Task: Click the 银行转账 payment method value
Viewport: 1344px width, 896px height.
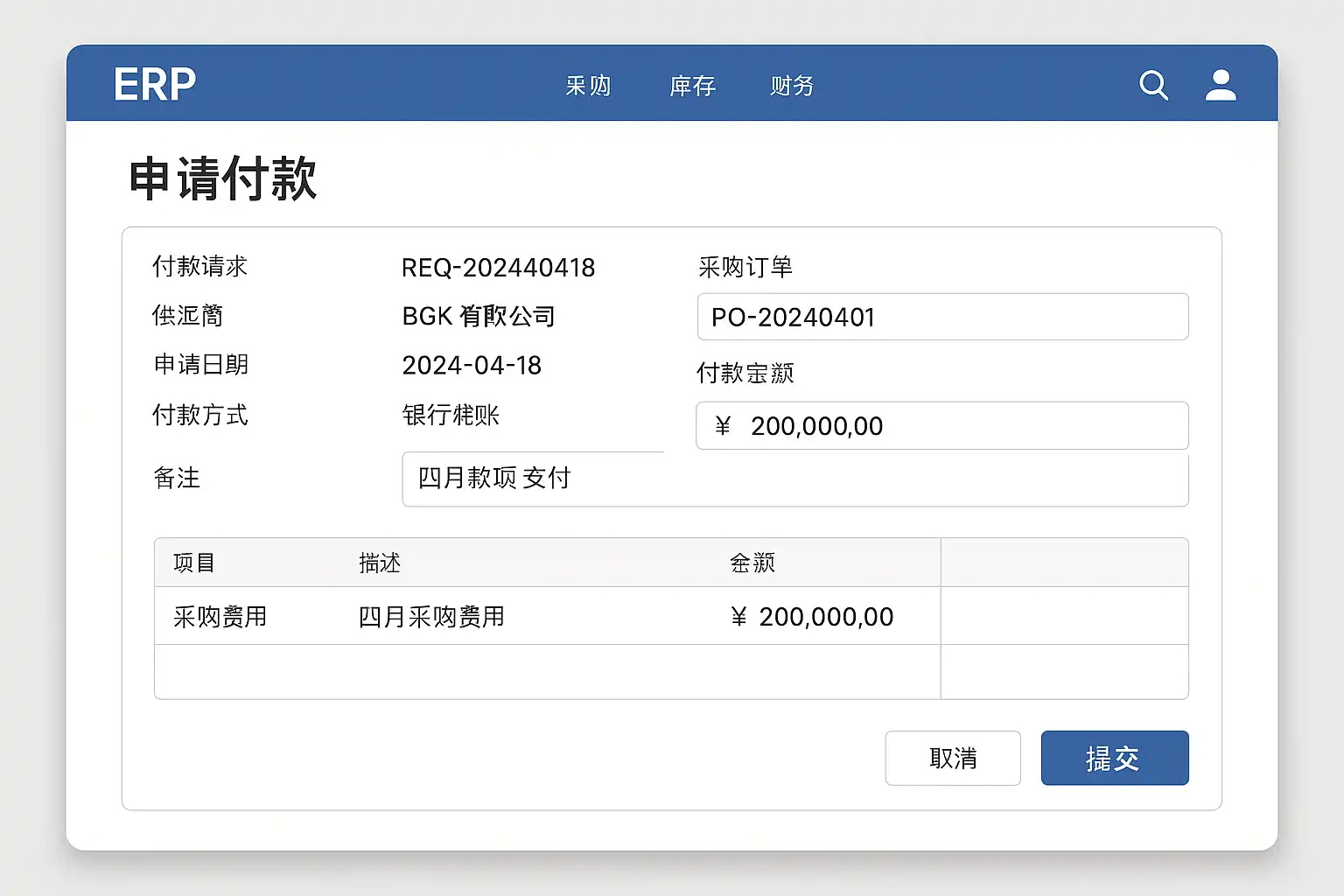Action: (451, 415)
